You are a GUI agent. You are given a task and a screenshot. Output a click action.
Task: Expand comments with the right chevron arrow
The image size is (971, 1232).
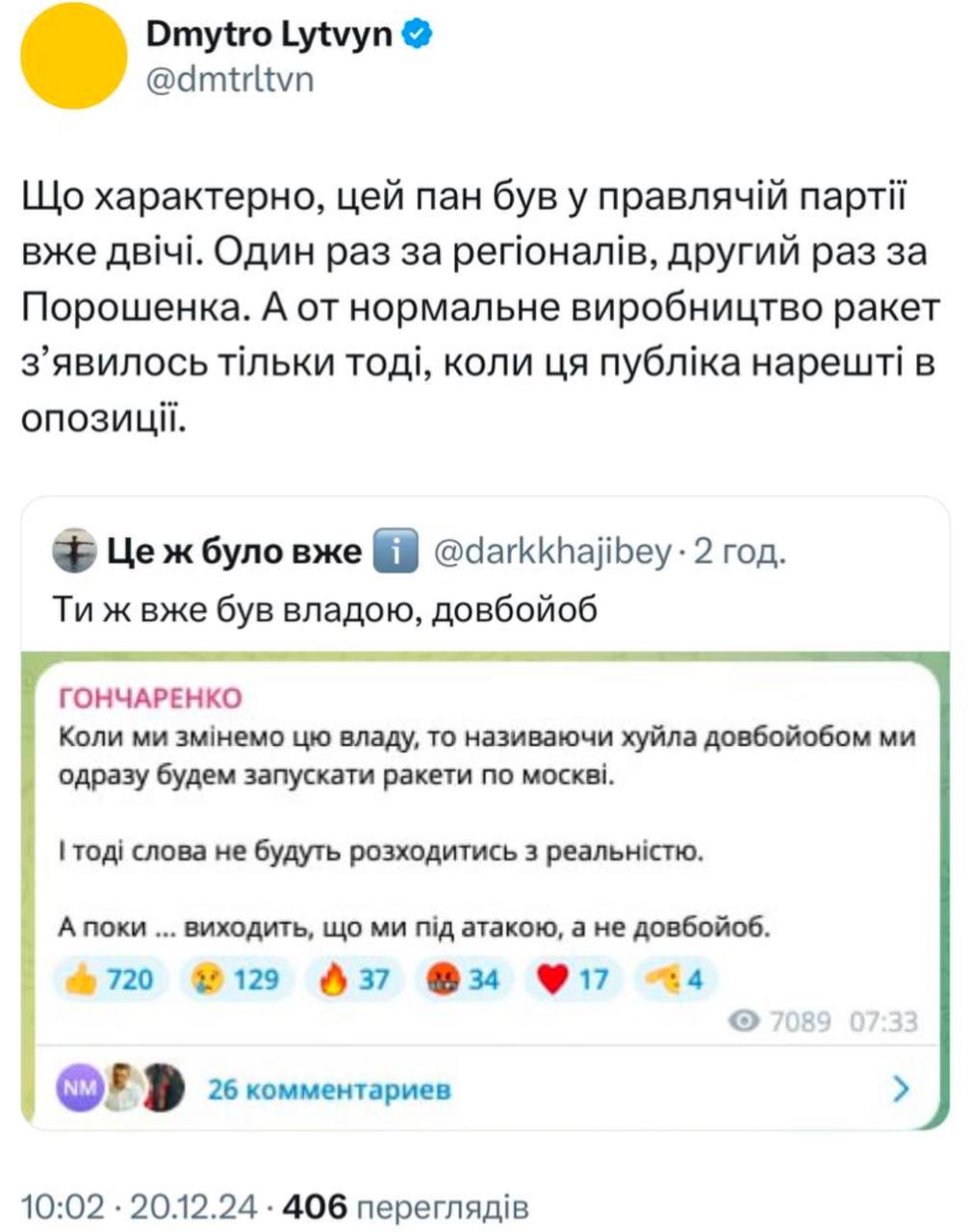tap(901, 1089)
